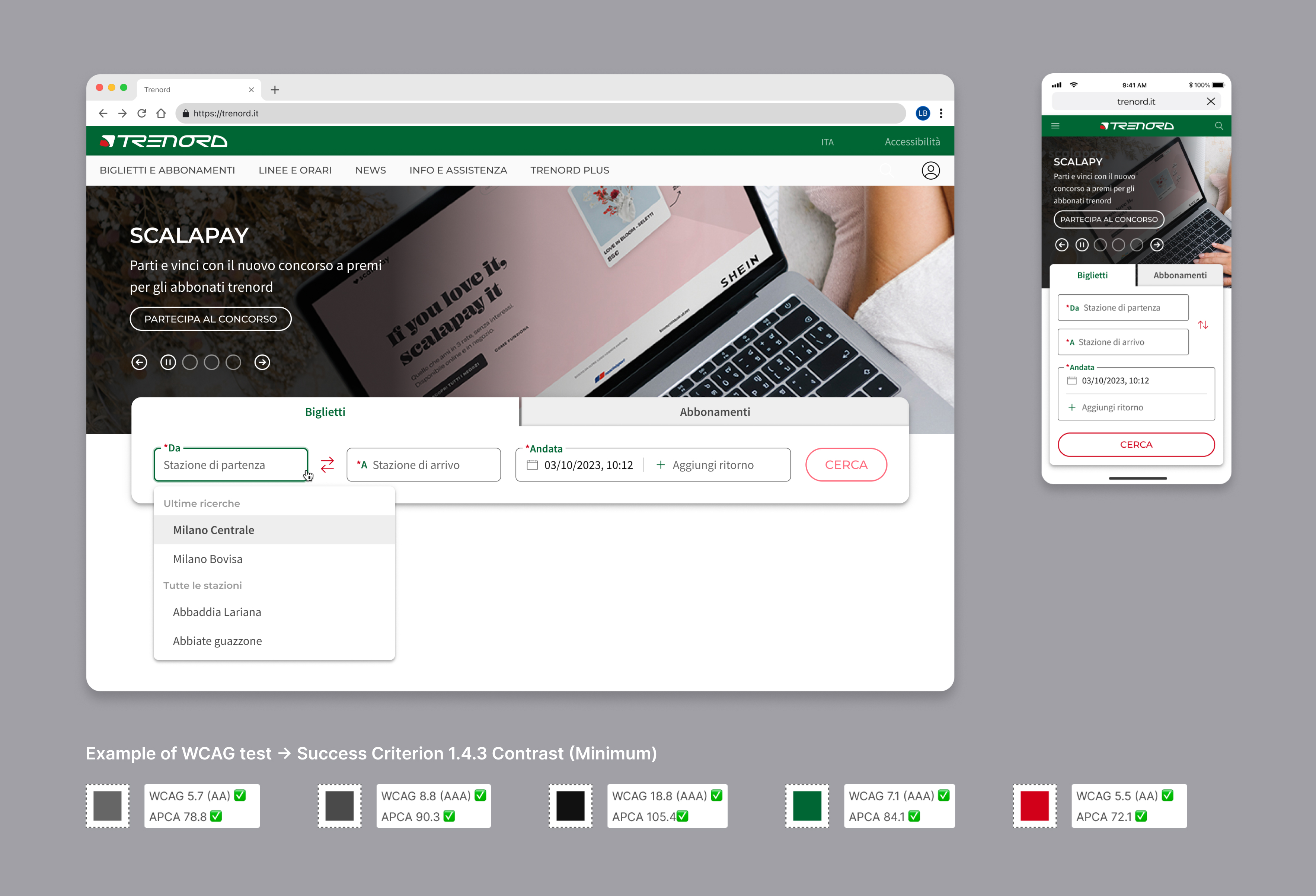Tap the mobile search magnifier icon

click(x=1218, y=126)
